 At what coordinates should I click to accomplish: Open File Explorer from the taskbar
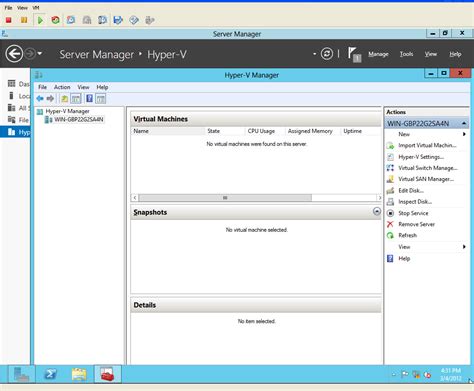click(x=79, y=374)
